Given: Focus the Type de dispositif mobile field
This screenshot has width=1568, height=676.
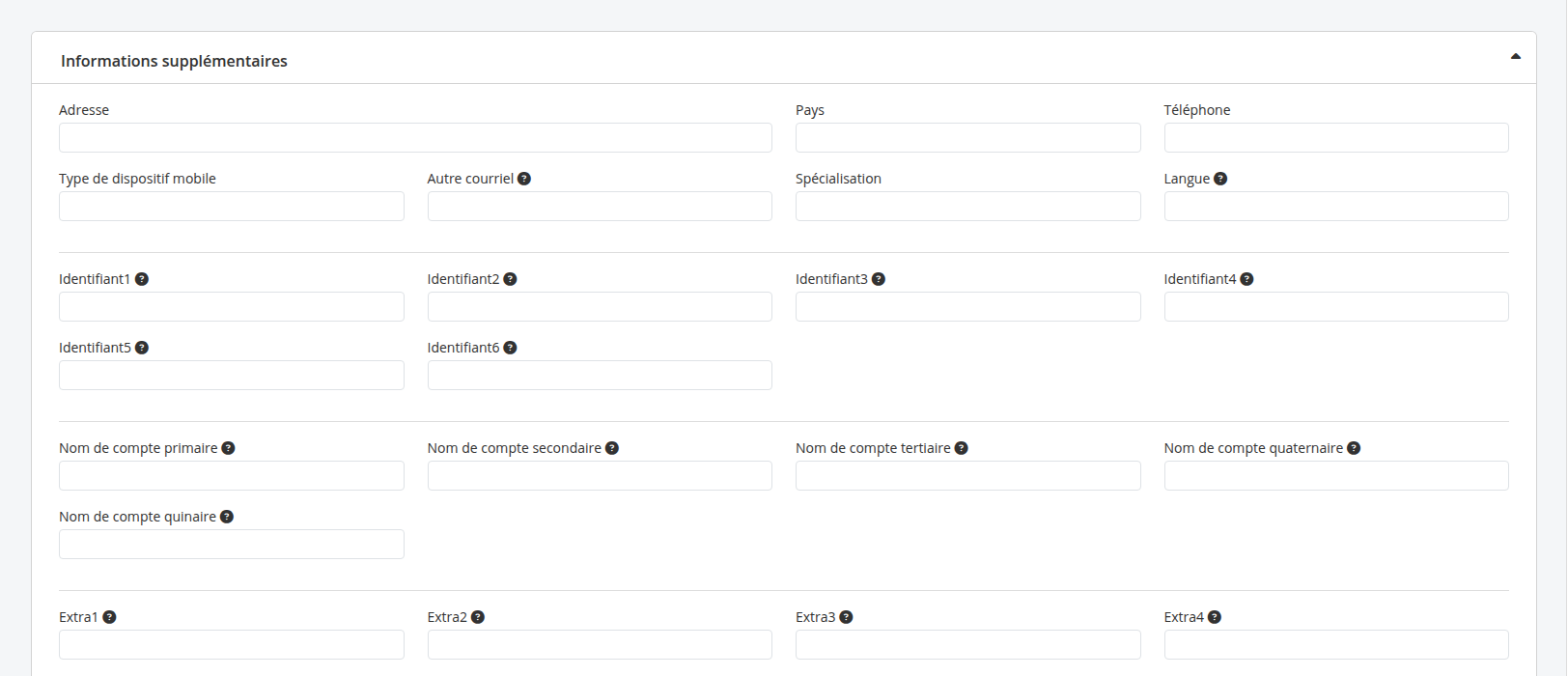Looking at the screenshot, I should [x=232, y=207].
